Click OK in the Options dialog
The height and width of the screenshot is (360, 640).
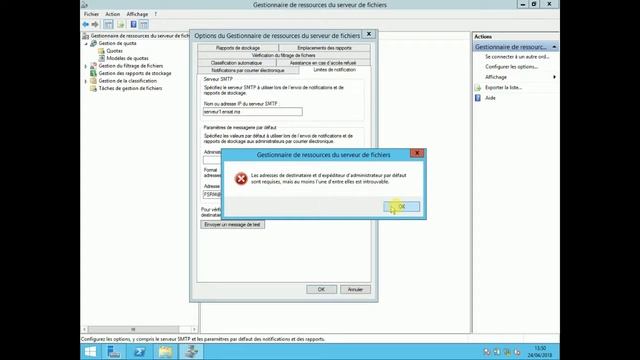pyautogui.click(x=322, y=289)
